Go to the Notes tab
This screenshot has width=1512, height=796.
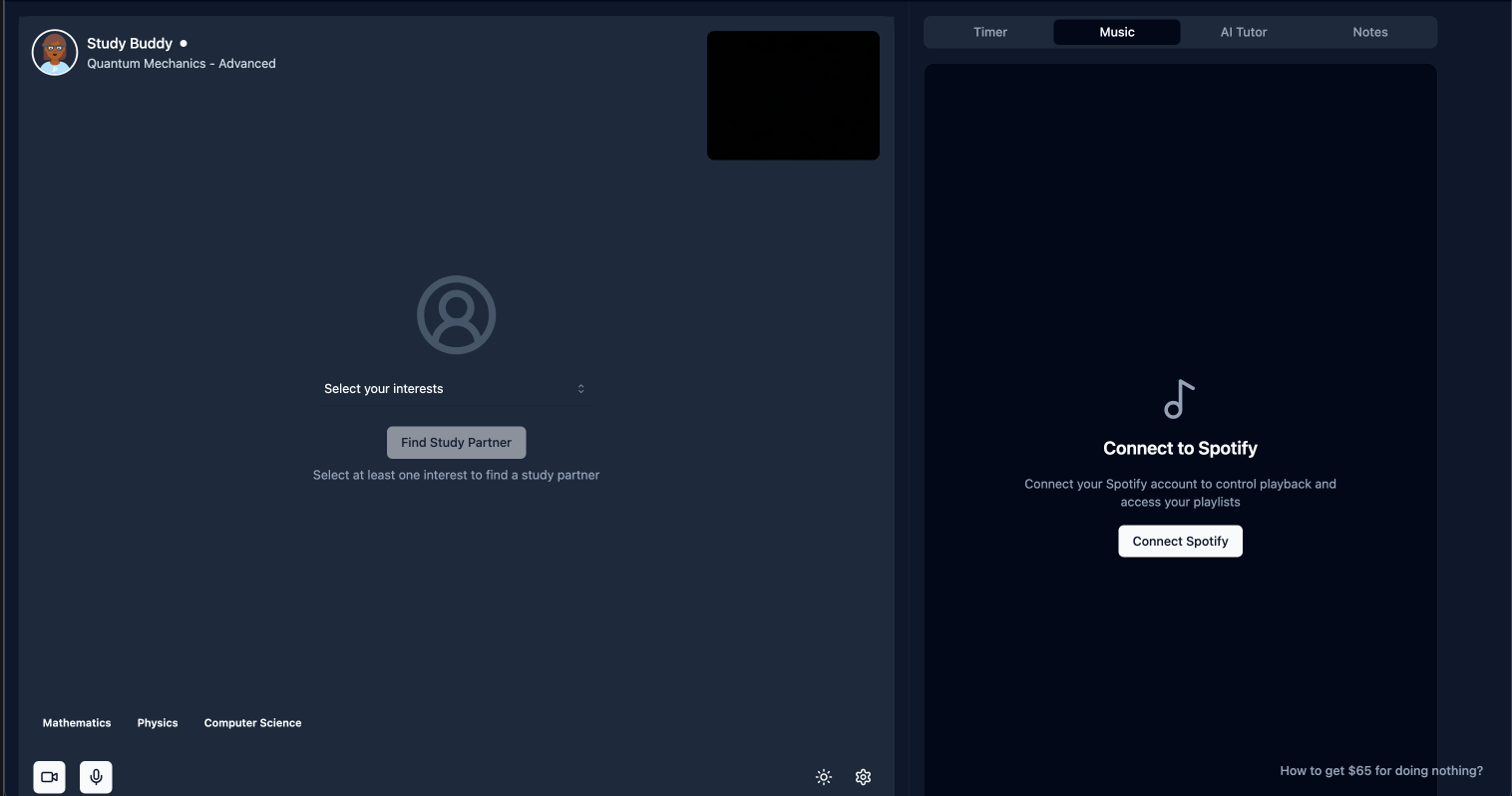1370,32
